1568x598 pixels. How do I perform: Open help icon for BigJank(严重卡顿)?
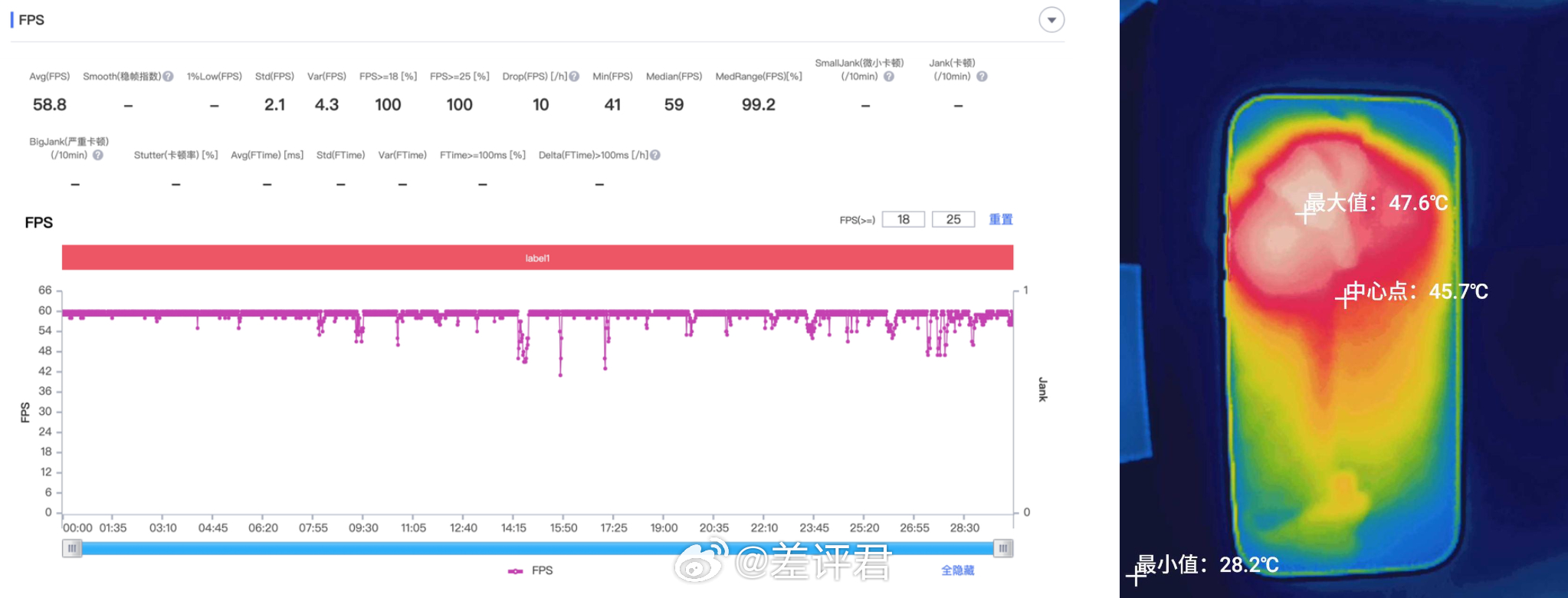[98, 155]
